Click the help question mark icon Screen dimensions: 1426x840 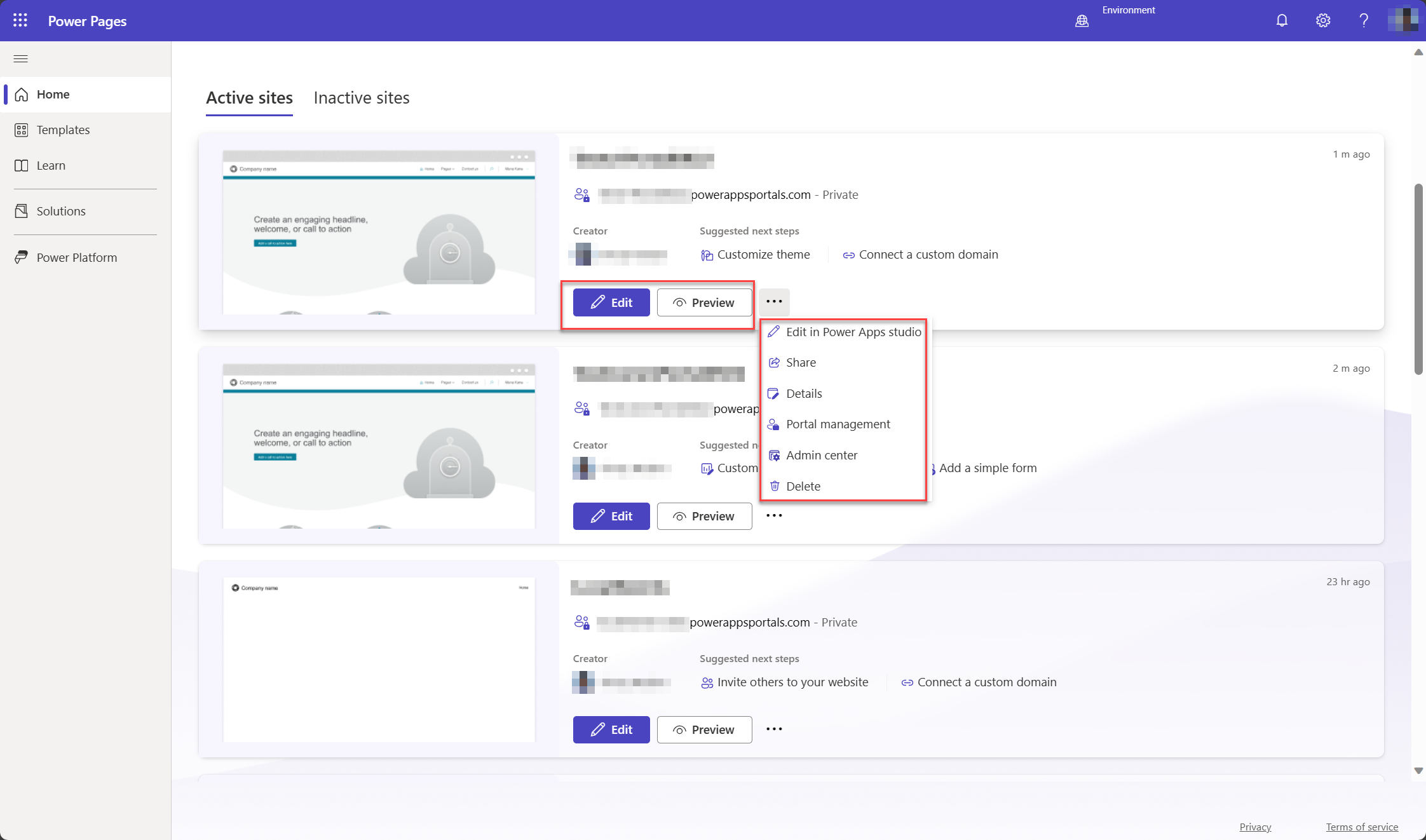pos(1363,20)
